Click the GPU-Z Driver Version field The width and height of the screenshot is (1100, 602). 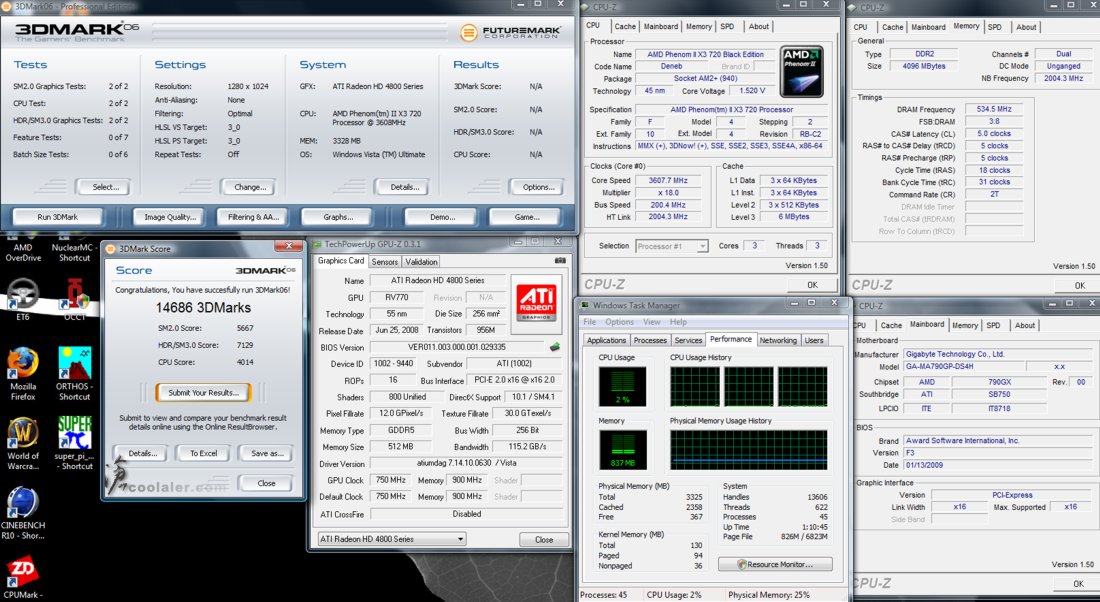(466, 463)
